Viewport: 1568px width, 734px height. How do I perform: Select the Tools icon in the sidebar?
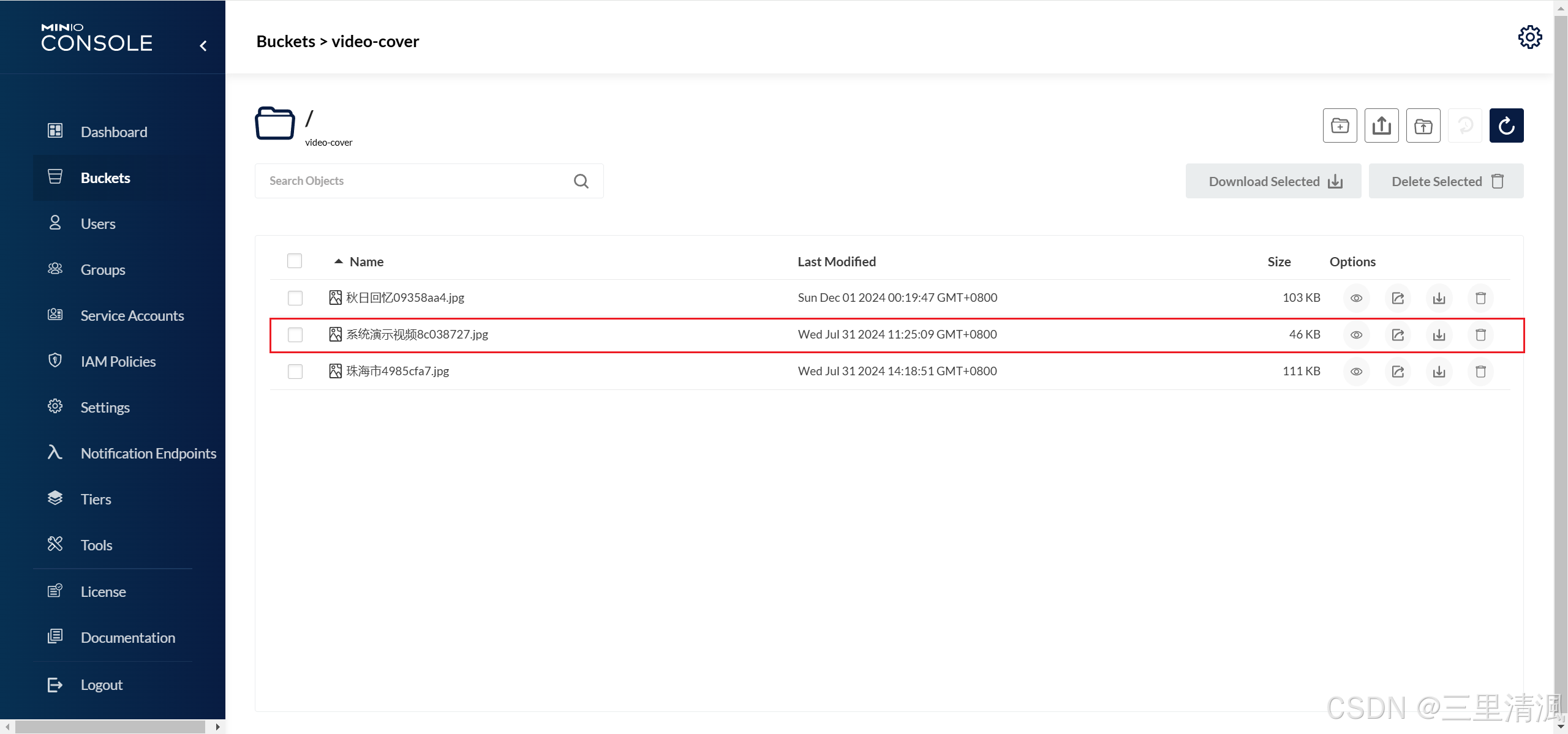click(x=55, y=544)
